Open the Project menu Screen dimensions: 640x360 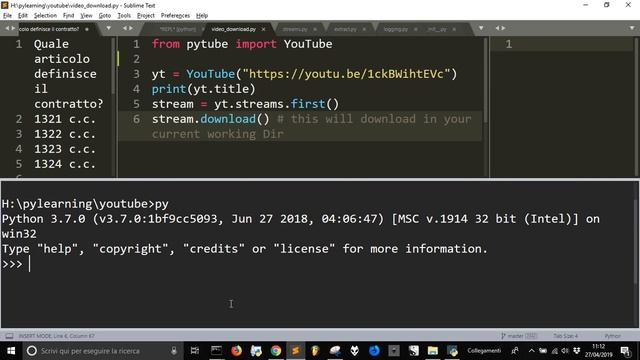[146, 16]
